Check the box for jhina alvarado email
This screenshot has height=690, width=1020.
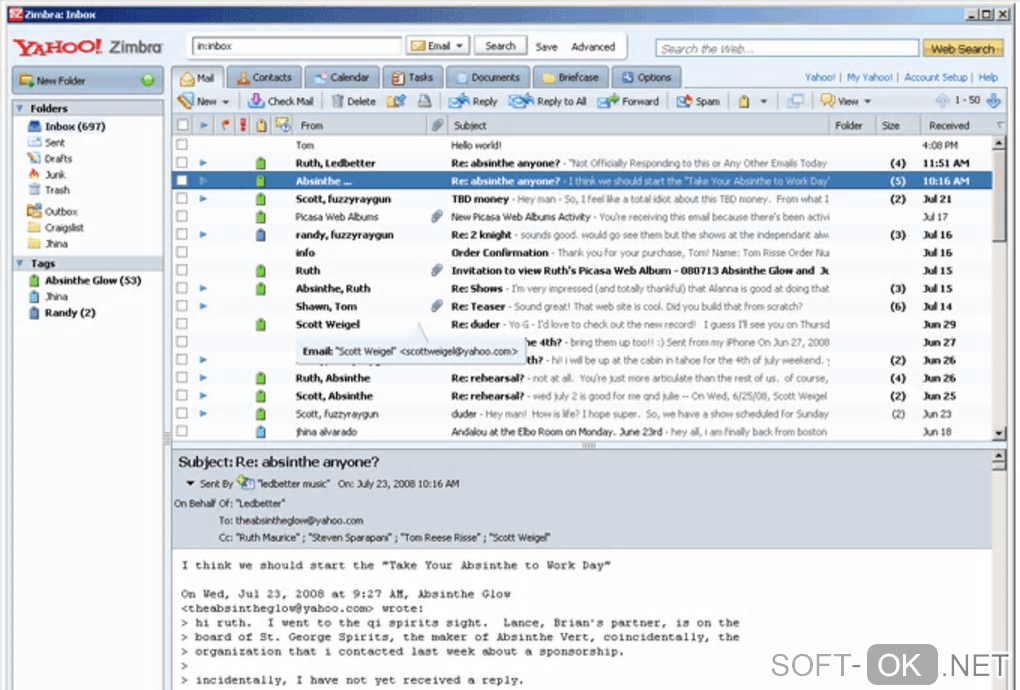click(x=182, y=431)
